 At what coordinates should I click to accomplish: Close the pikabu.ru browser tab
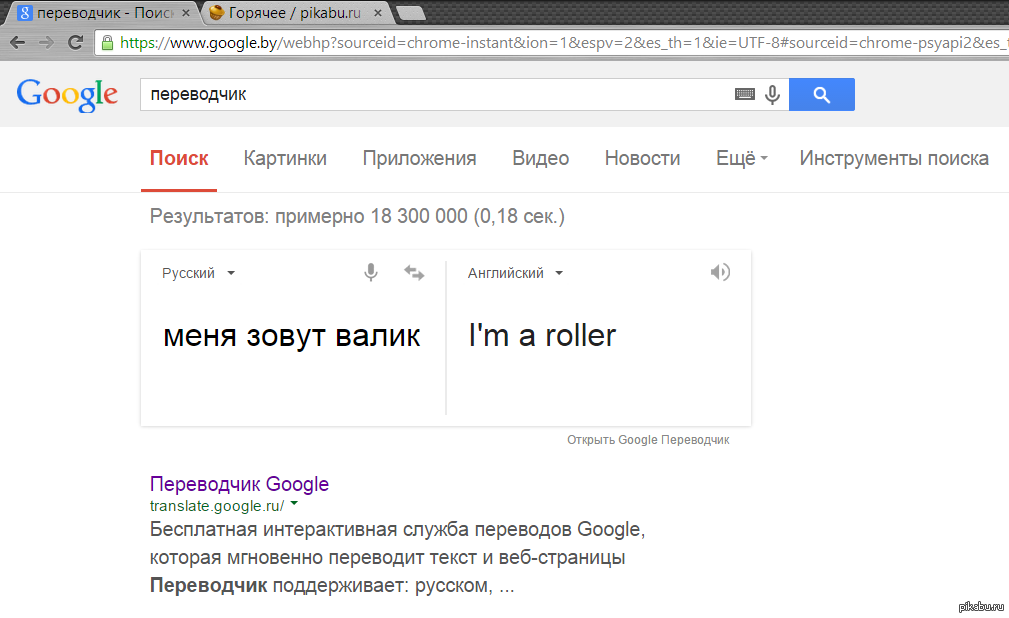click(x=378, y=13)
